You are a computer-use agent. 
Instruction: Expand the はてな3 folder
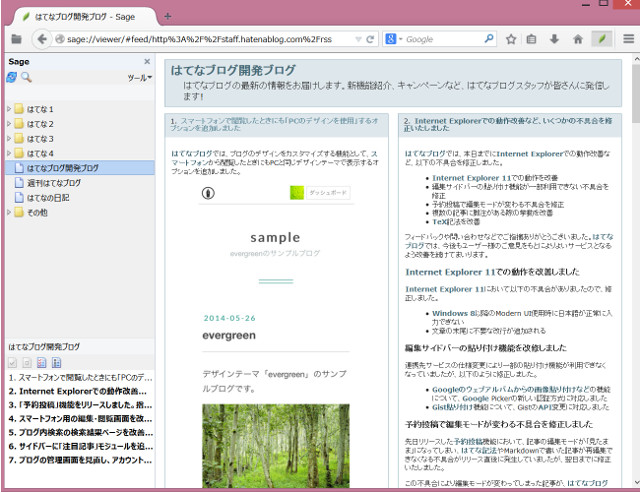click(x=9, y=138)
